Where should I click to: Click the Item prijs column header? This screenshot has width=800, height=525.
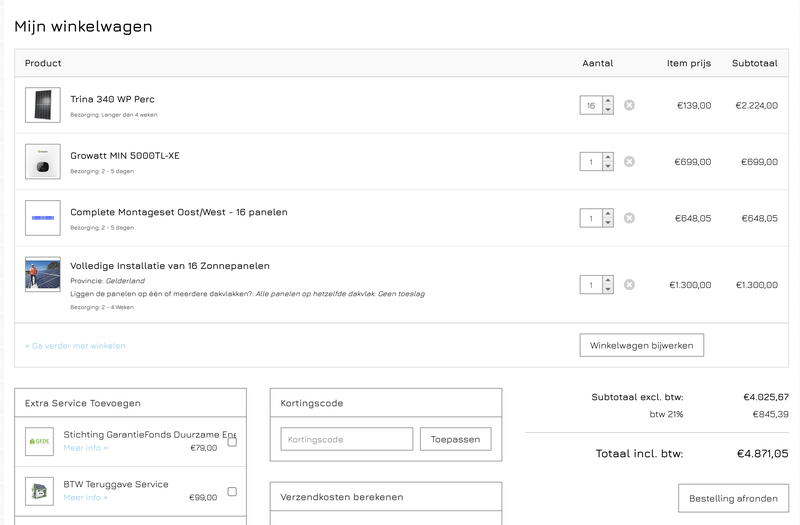(689, 63)
